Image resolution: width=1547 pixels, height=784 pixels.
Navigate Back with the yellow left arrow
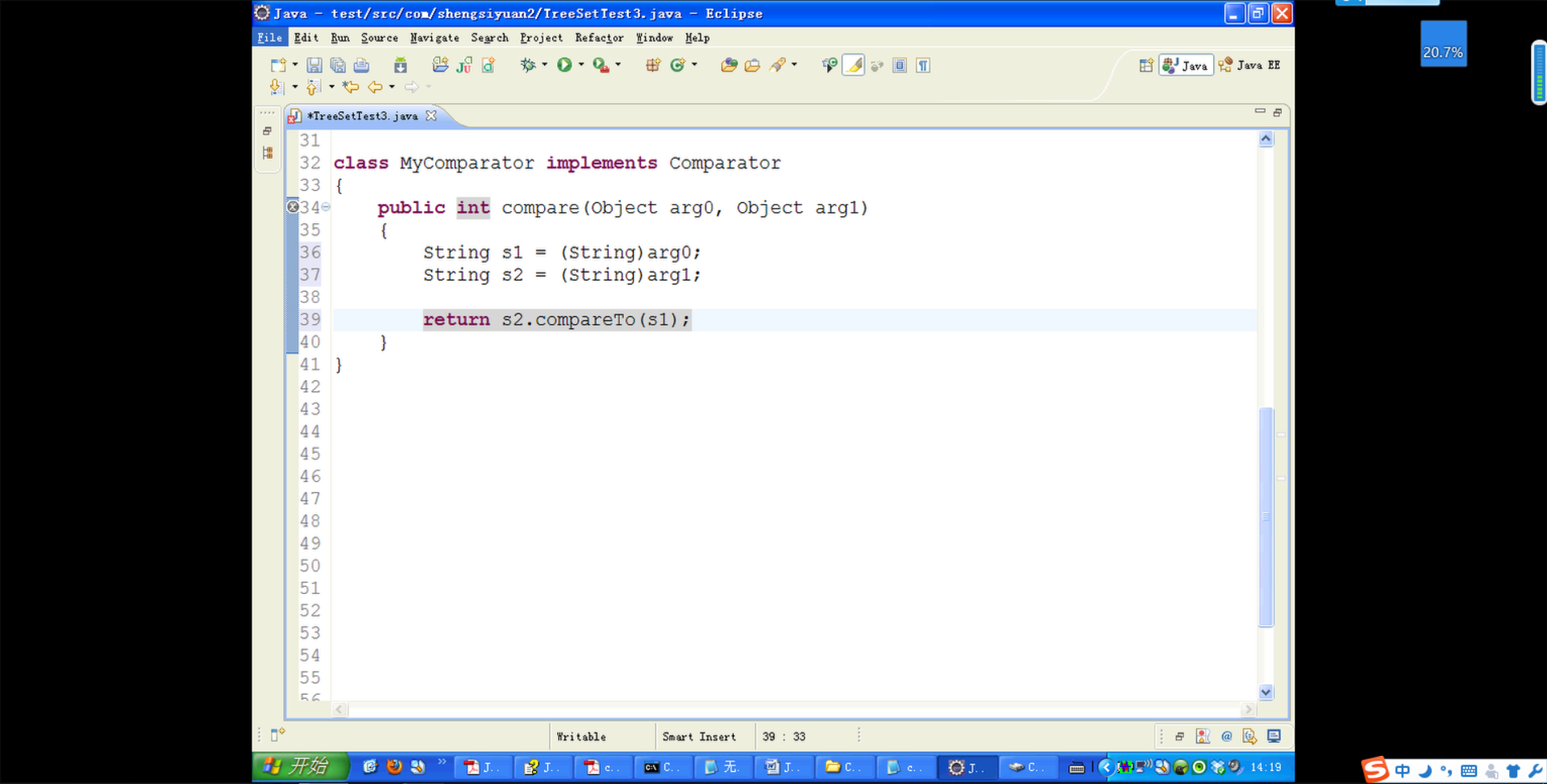[375, 87]
